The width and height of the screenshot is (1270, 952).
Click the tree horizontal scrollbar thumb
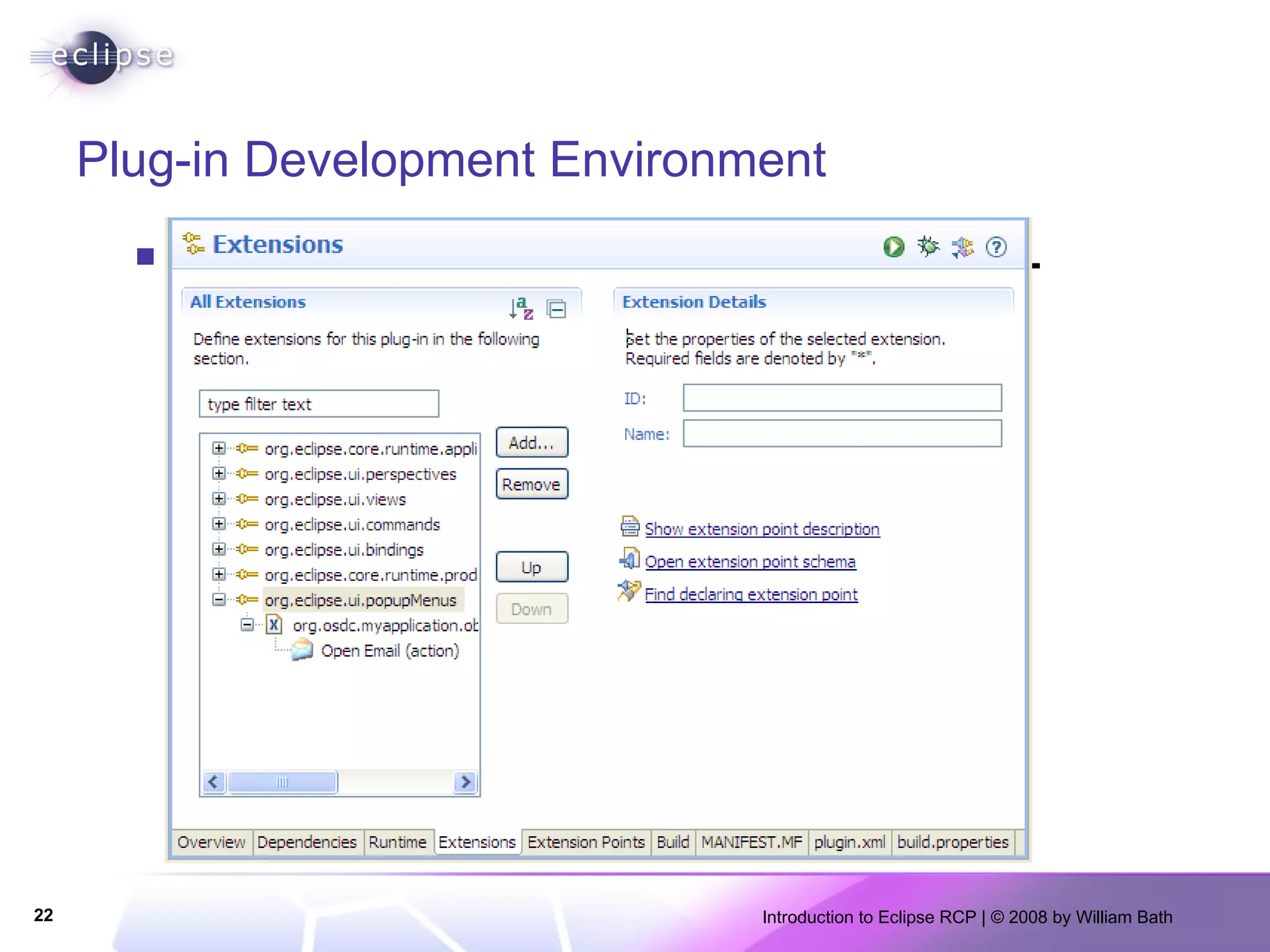(282, 782)
